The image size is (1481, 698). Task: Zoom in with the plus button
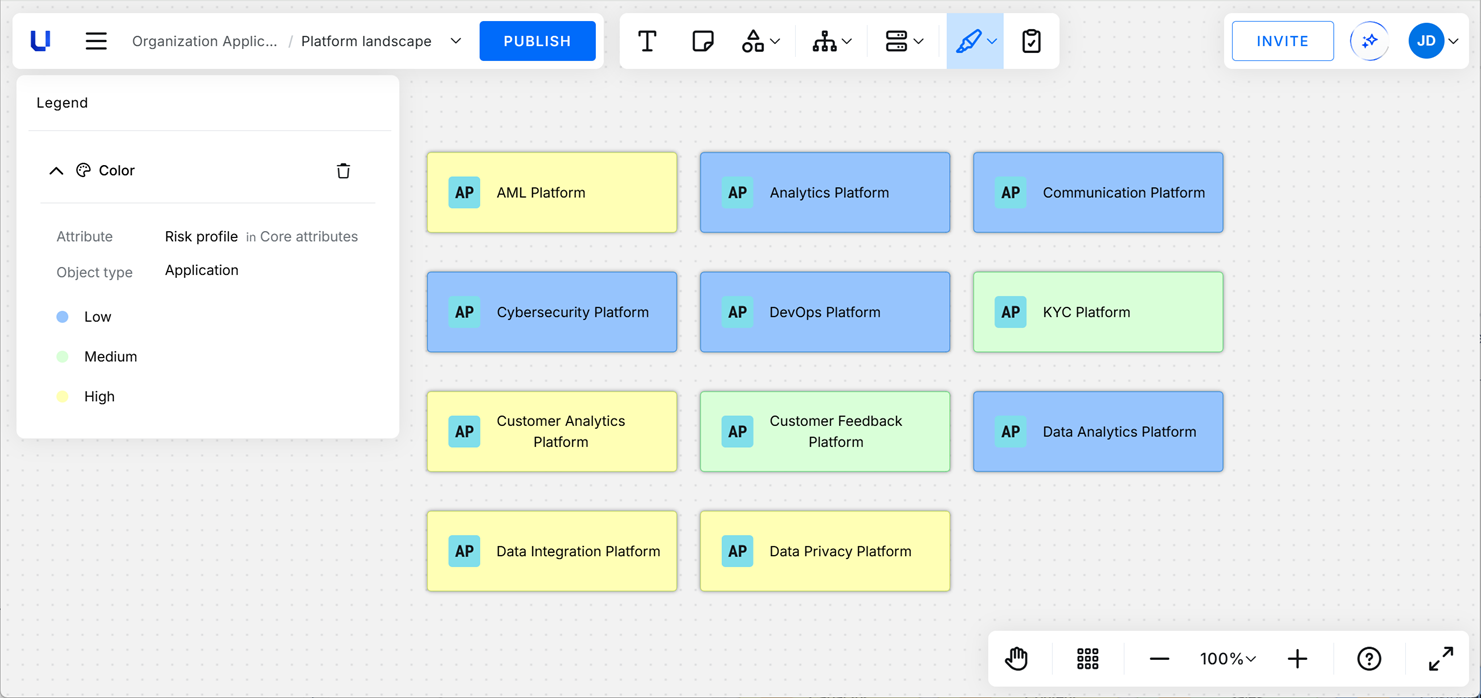coord(1297,659)
